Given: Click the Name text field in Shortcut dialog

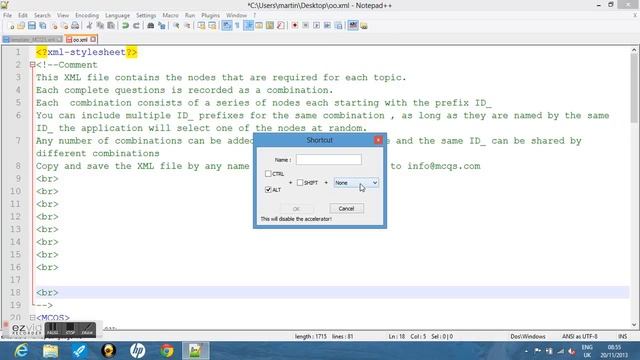Looking at the screenshot, I should click(329, 160).
